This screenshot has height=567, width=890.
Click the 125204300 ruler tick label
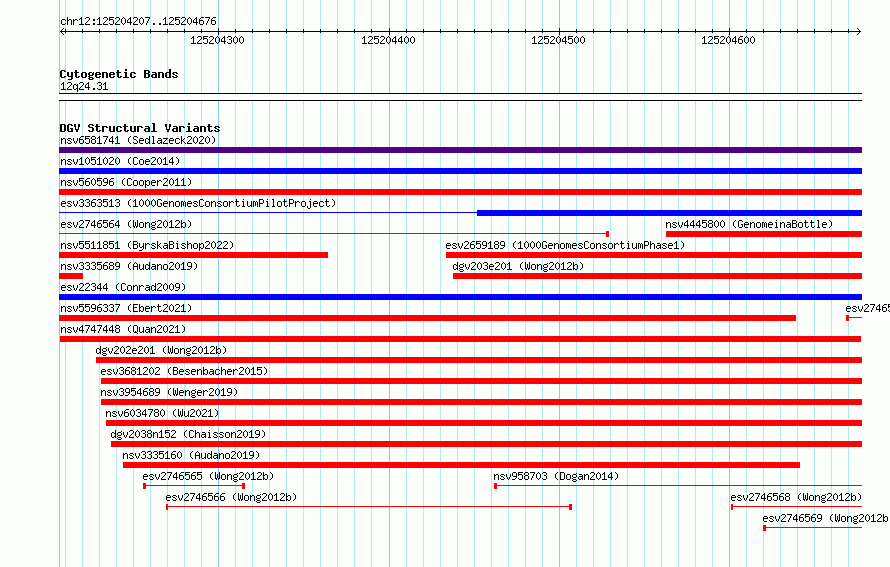point(217,40)
